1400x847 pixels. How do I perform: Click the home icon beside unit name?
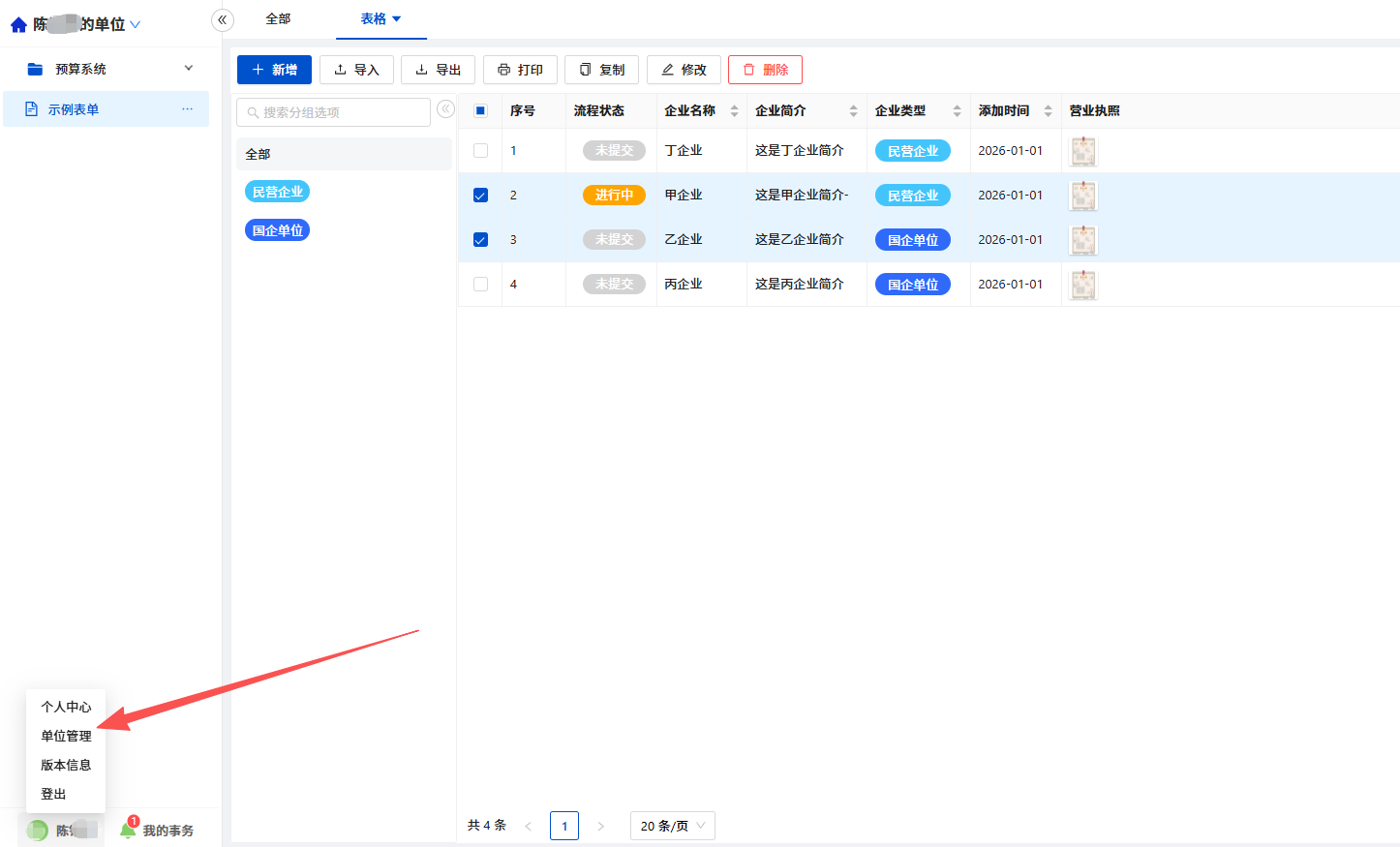18,24
